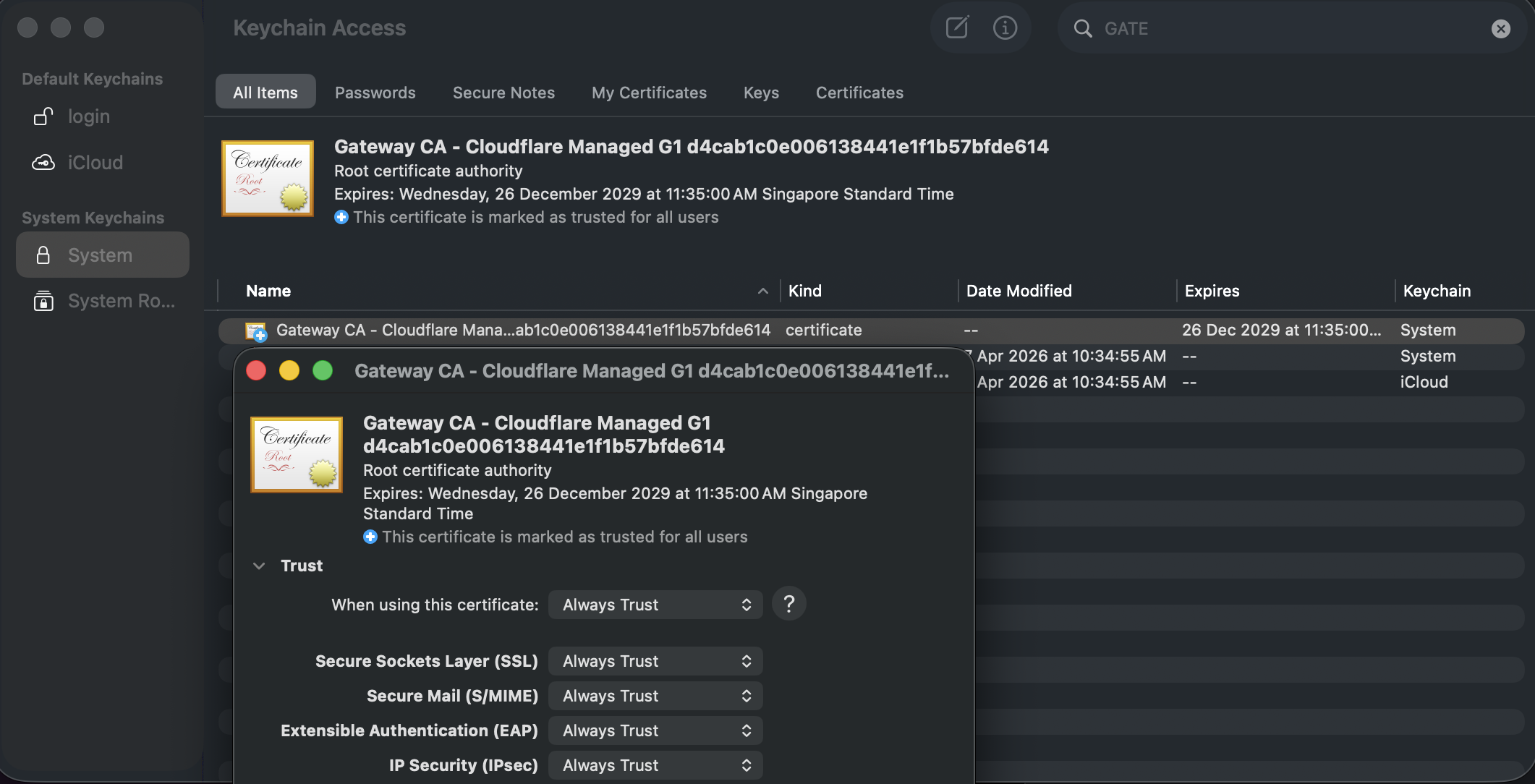The width and height of the screenshot is (1535, 784).
Task: Click the System padlock icon
Action: (x=43, y=255)
